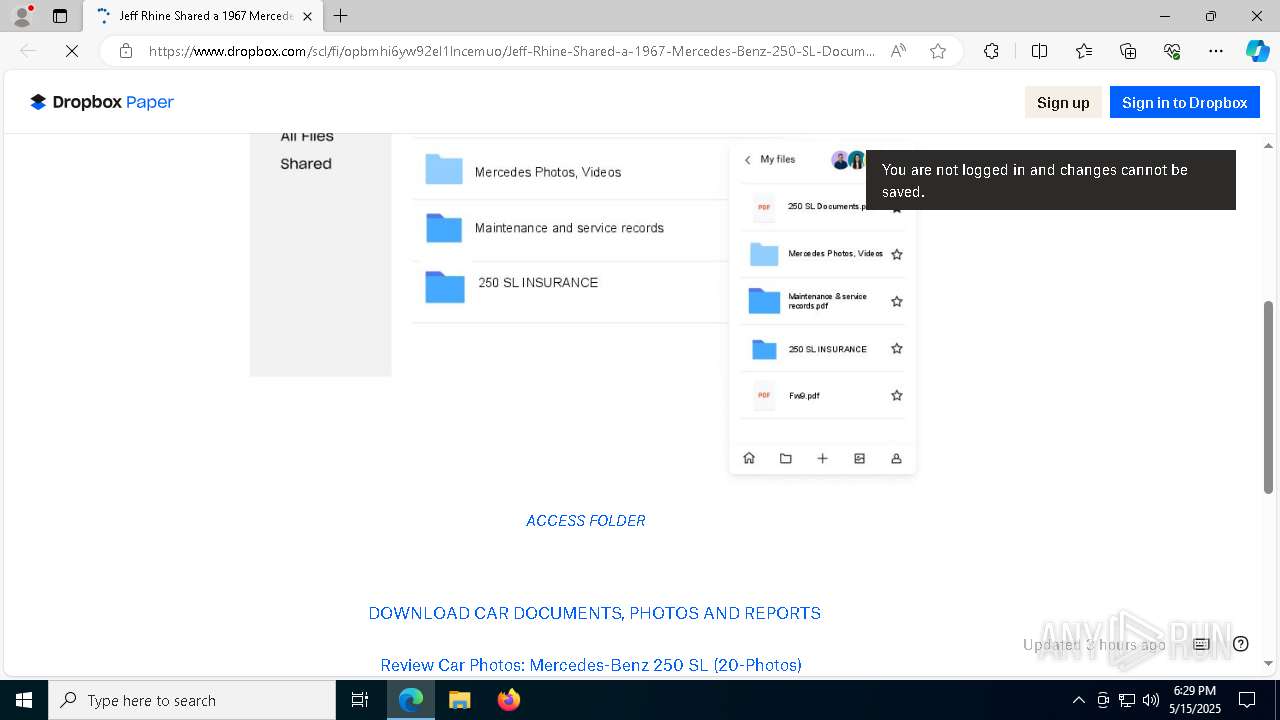This screenshot has width=1280, height=720.
Task: Click the stop loading button in browser
Action: (x=71, y=51)
